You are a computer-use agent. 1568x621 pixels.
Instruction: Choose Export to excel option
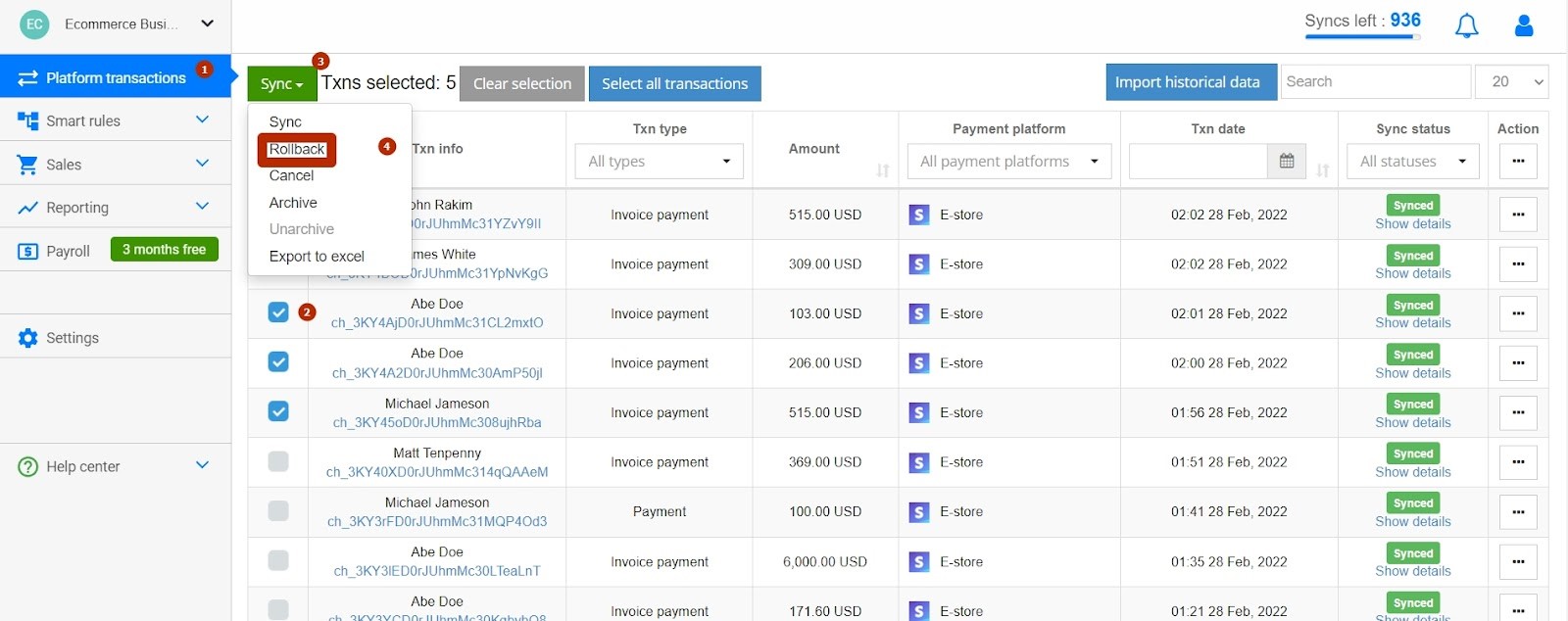[x=317, y=257]
